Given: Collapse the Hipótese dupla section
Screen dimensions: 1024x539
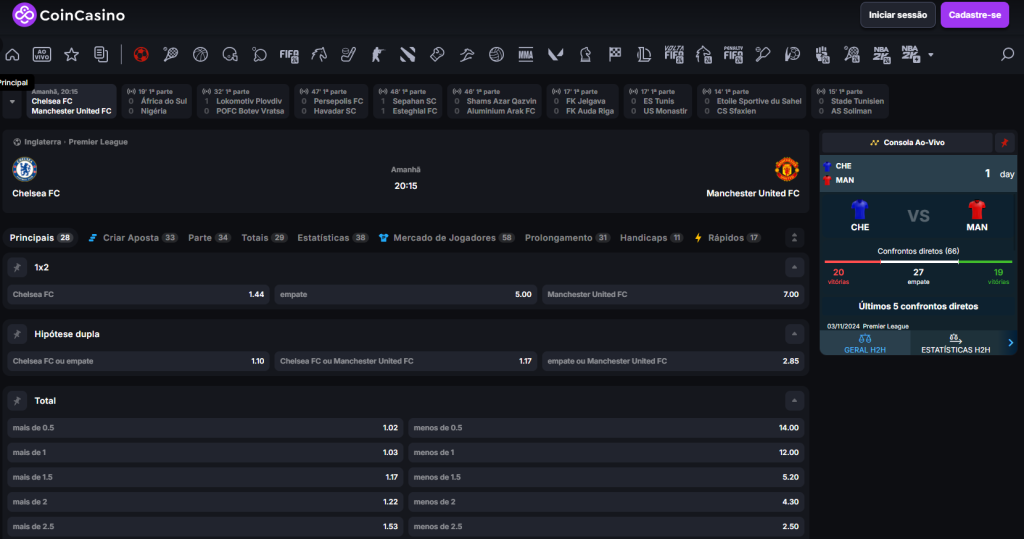Looking at the screenshot, I should (x=794, y=334).
